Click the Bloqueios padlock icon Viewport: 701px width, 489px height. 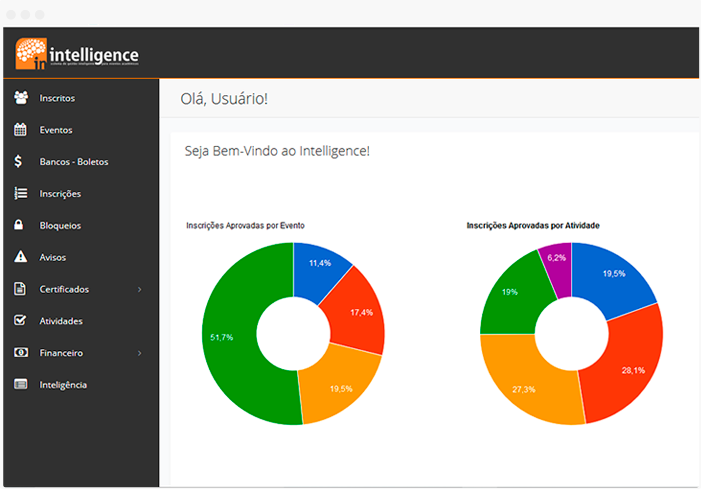[19, 225]
